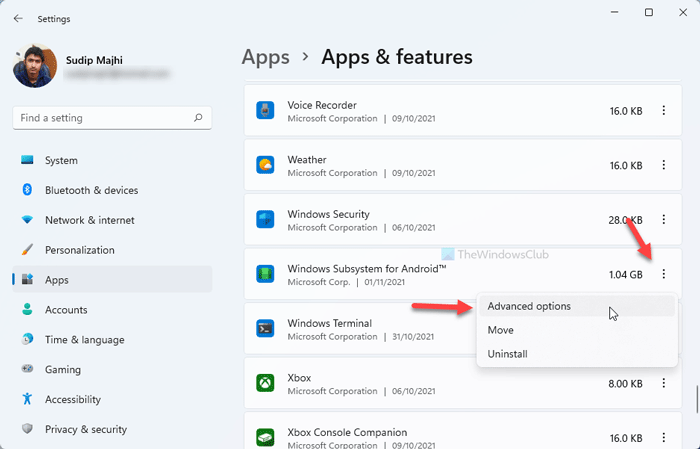Focus the Find a setting search box
Image resolution: width=700 pixels, height=449 pixels.
pos(112,118)
